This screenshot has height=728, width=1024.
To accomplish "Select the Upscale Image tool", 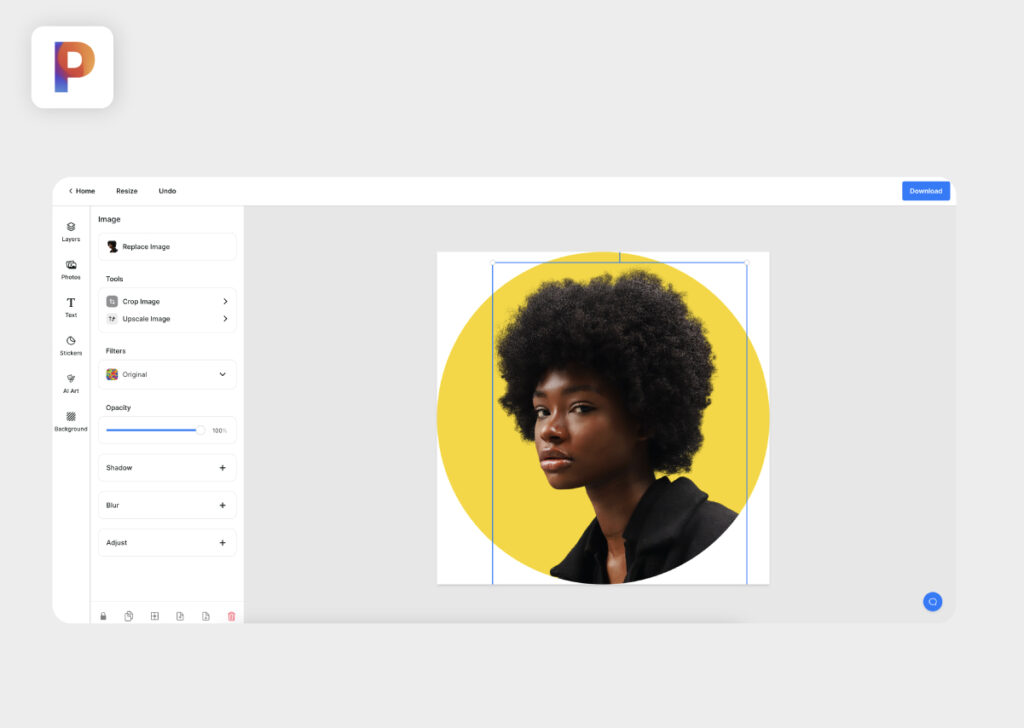I will pos(166,319).
